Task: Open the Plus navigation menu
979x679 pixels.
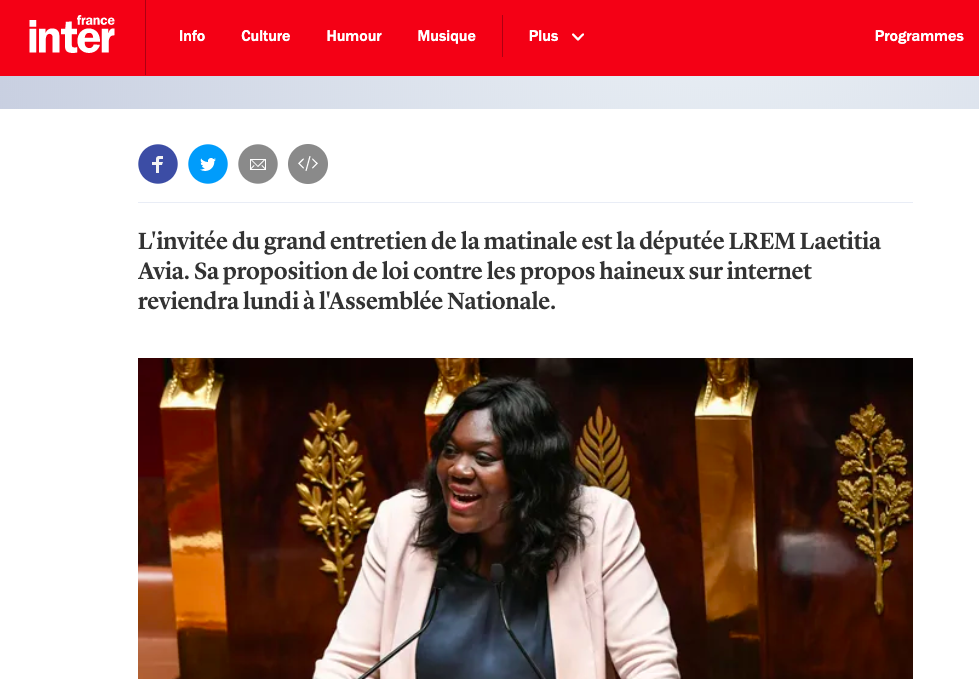Action: coord(543,36)
